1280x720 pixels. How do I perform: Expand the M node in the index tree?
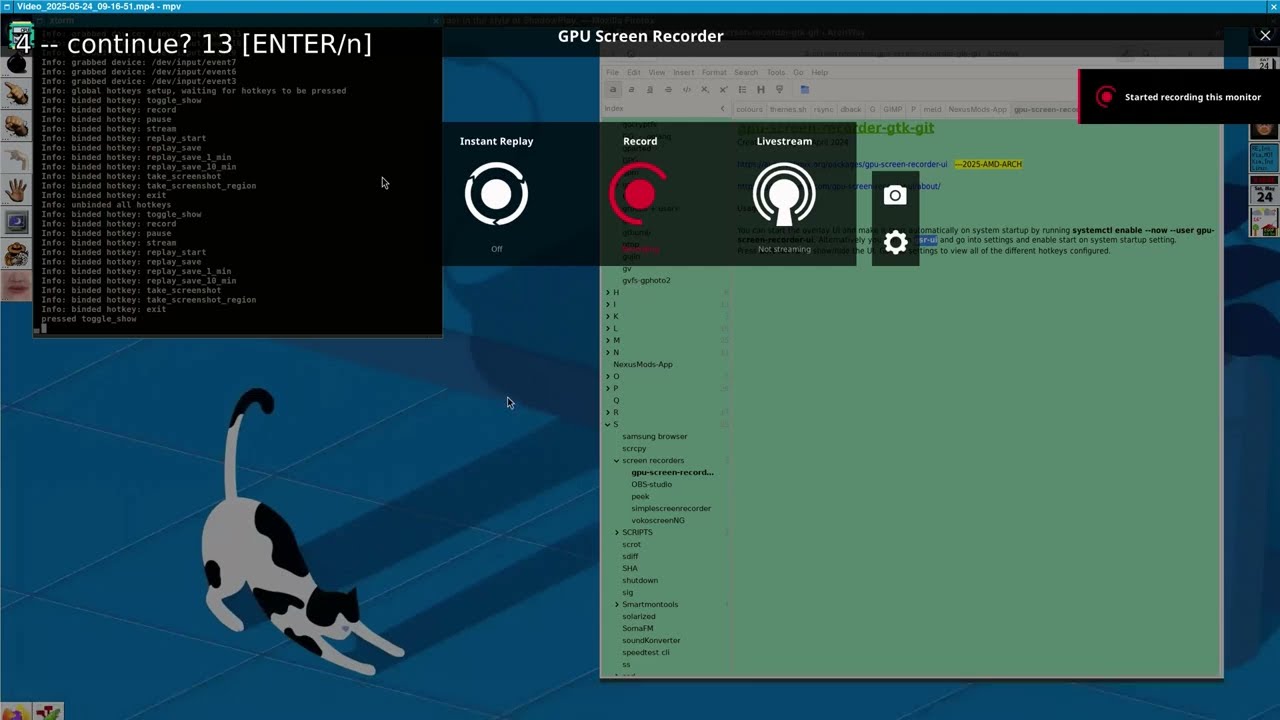pos(608,340)
